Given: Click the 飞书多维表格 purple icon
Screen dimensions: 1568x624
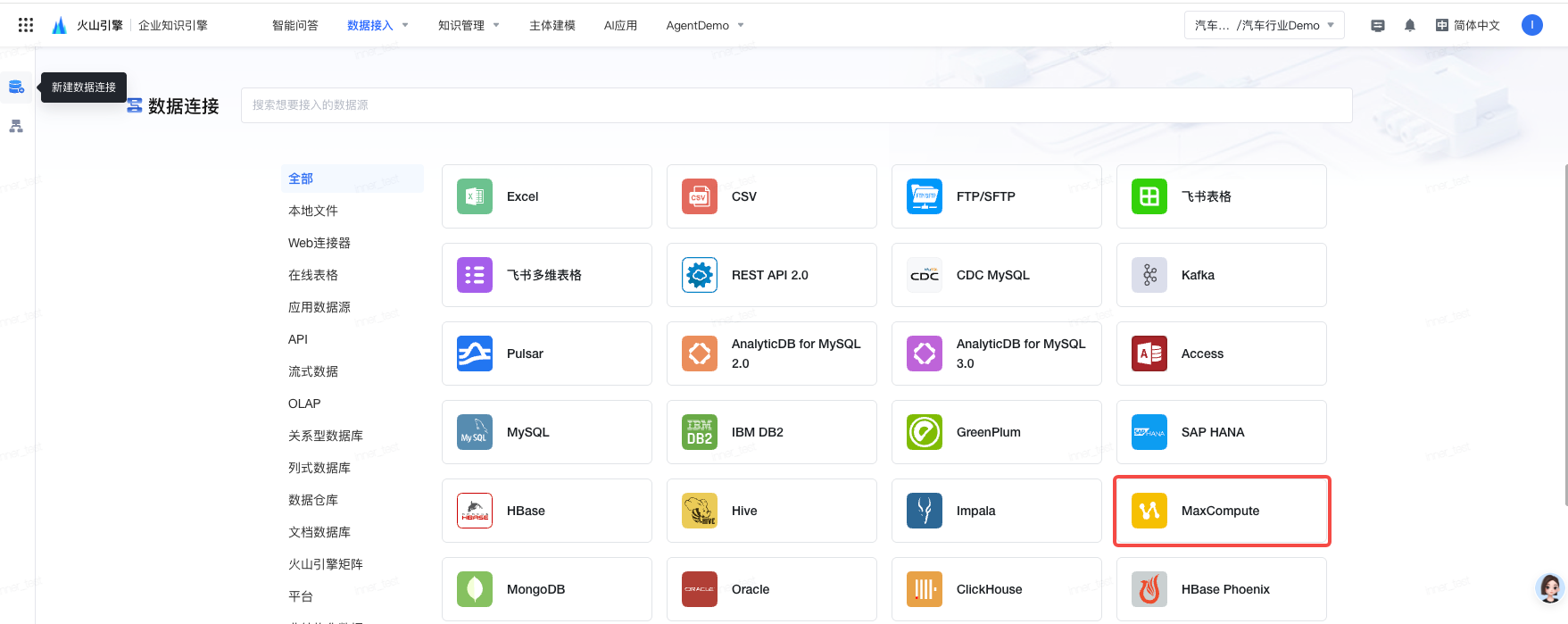Looking at the screenshot, I should (x=475, y=275).
